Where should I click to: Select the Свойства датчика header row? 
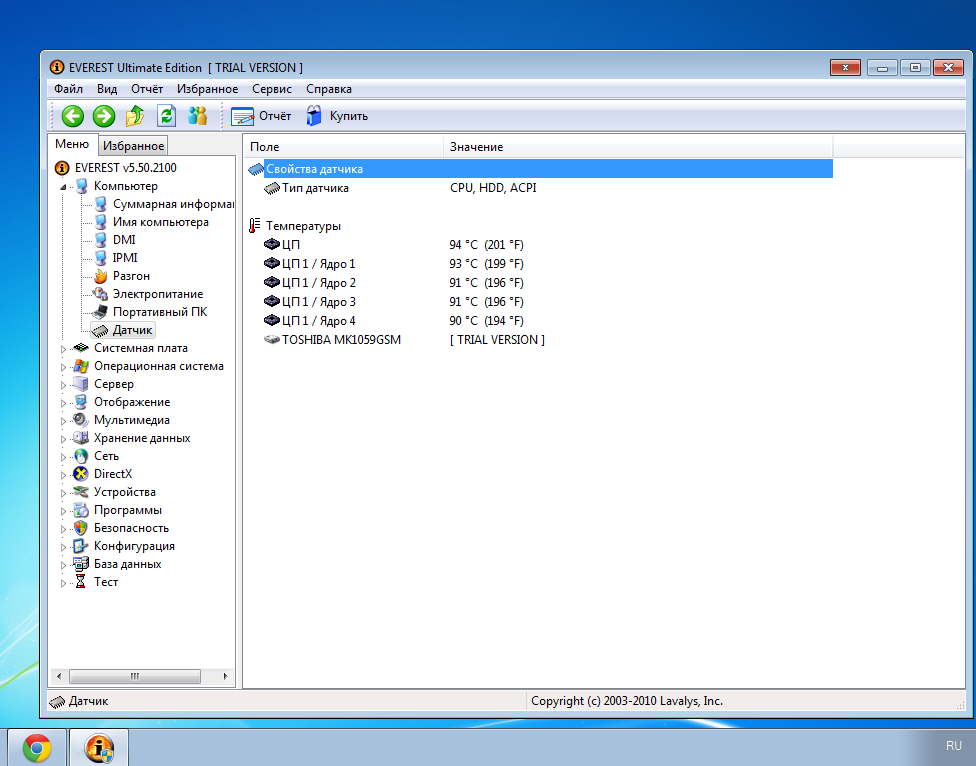(540, 169)
